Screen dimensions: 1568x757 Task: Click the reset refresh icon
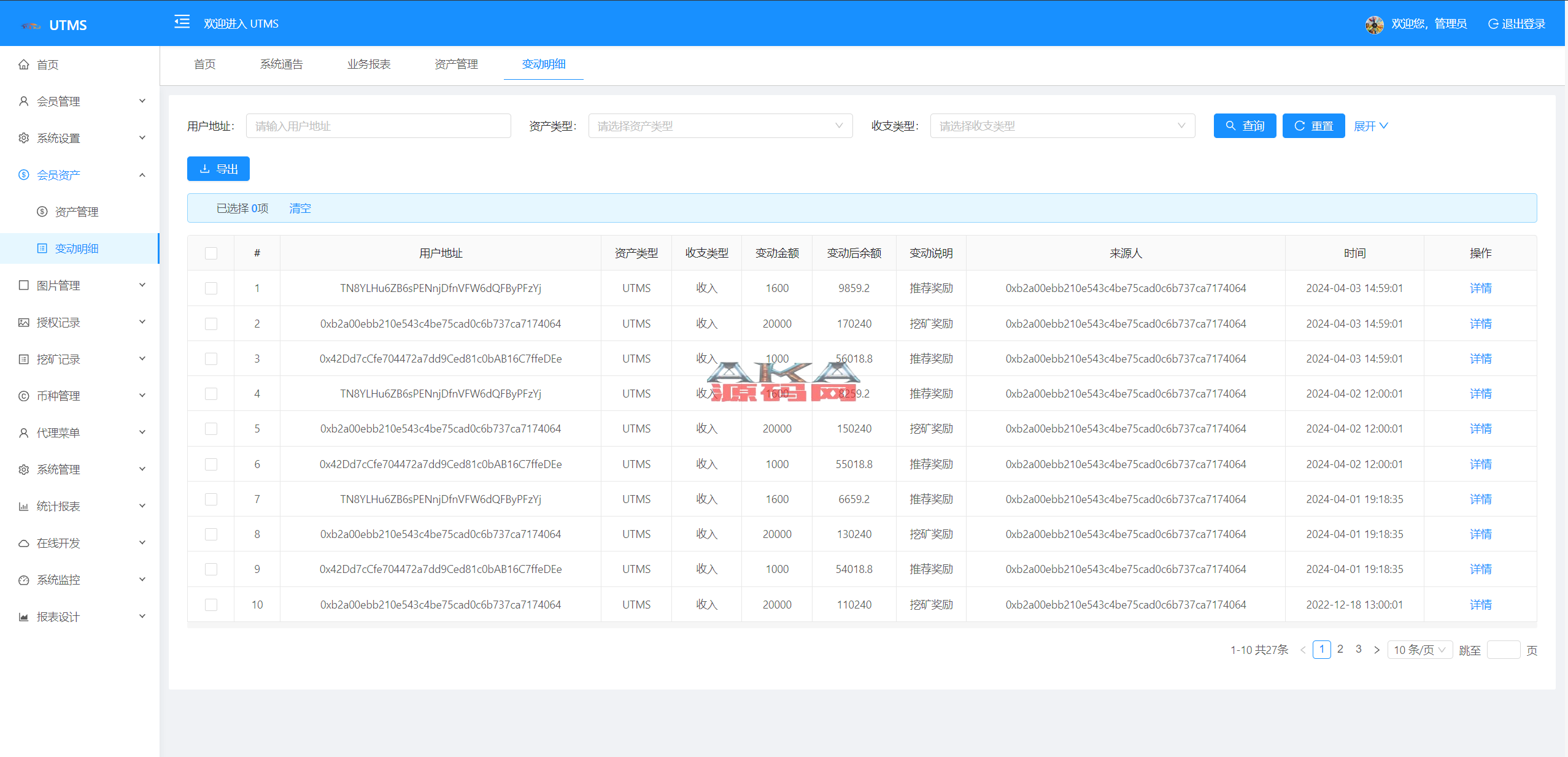tap(1299, 126)
